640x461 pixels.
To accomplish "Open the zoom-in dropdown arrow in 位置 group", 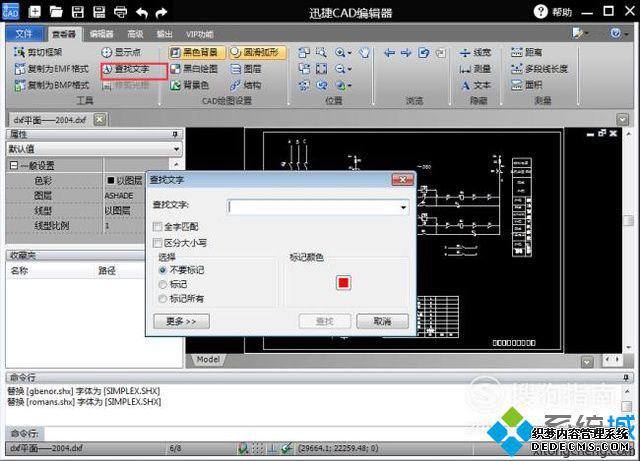I will (349, 53).
